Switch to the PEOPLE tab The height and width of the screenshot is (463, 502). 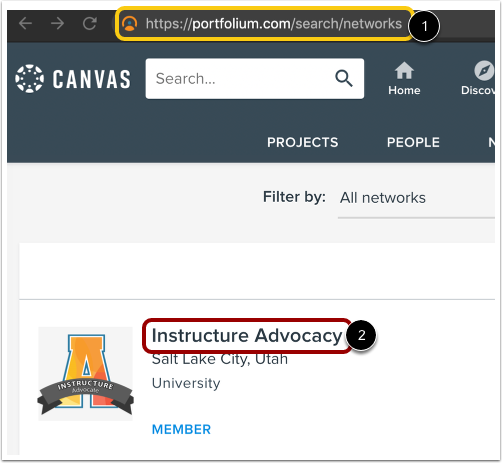413,142
